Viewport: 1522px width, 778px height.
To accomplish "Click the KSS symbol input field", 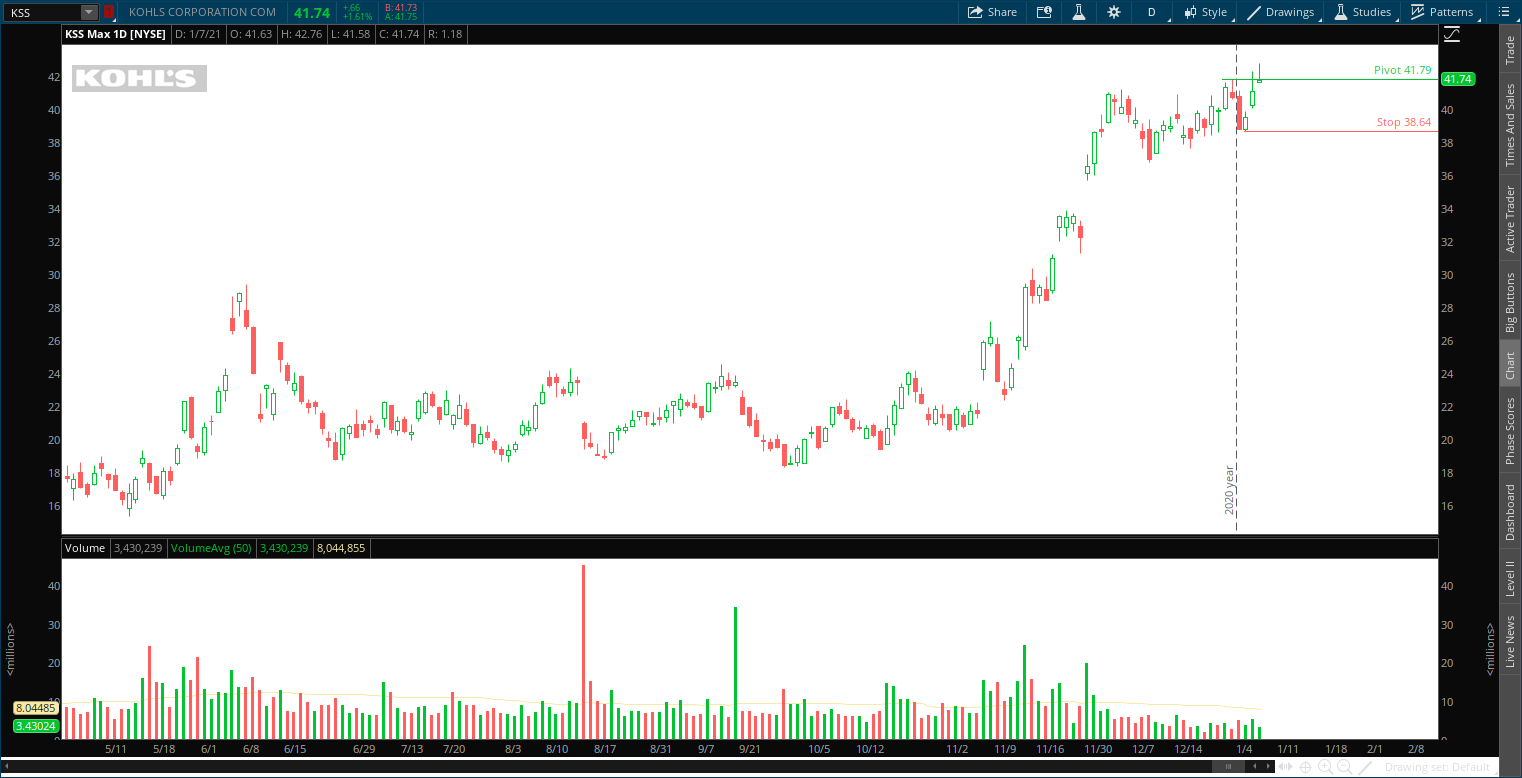I will point(42,12).
